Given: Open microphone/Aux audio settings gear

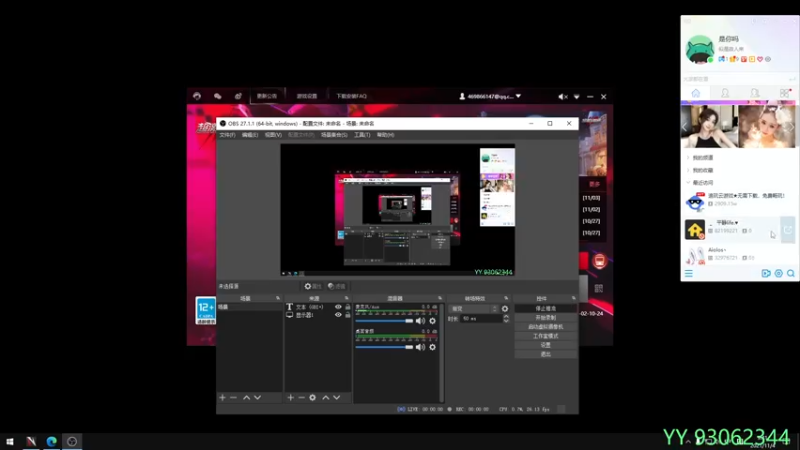Looking at the screenshot, I should [x=433, y=321].
